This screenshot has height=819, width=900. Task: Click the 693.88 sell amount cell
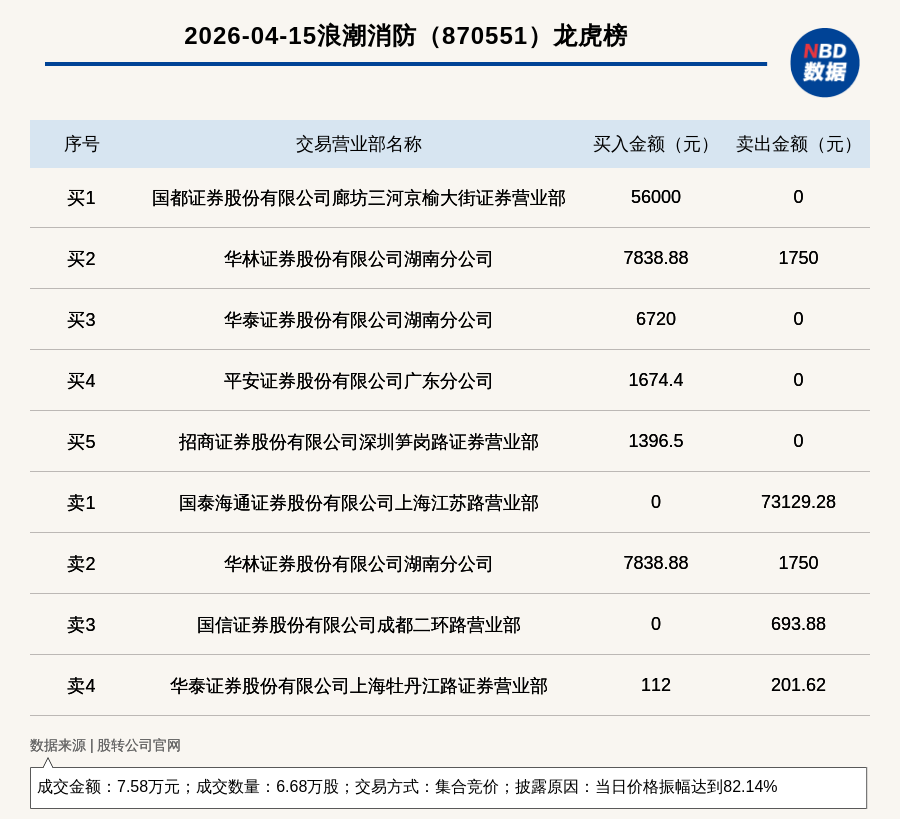click(798, 624)
